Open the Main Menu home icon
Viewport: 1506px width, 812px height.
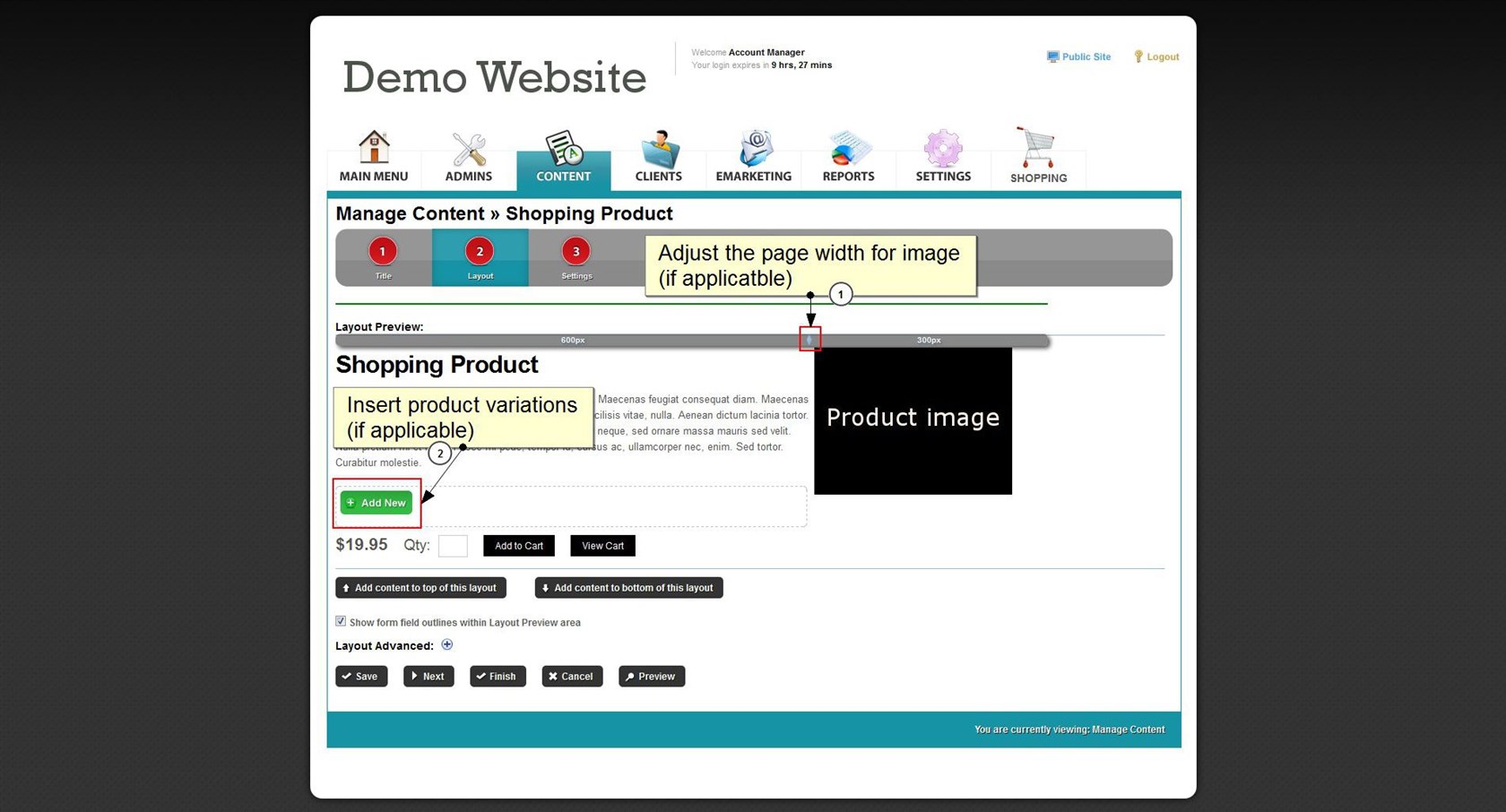374,148
